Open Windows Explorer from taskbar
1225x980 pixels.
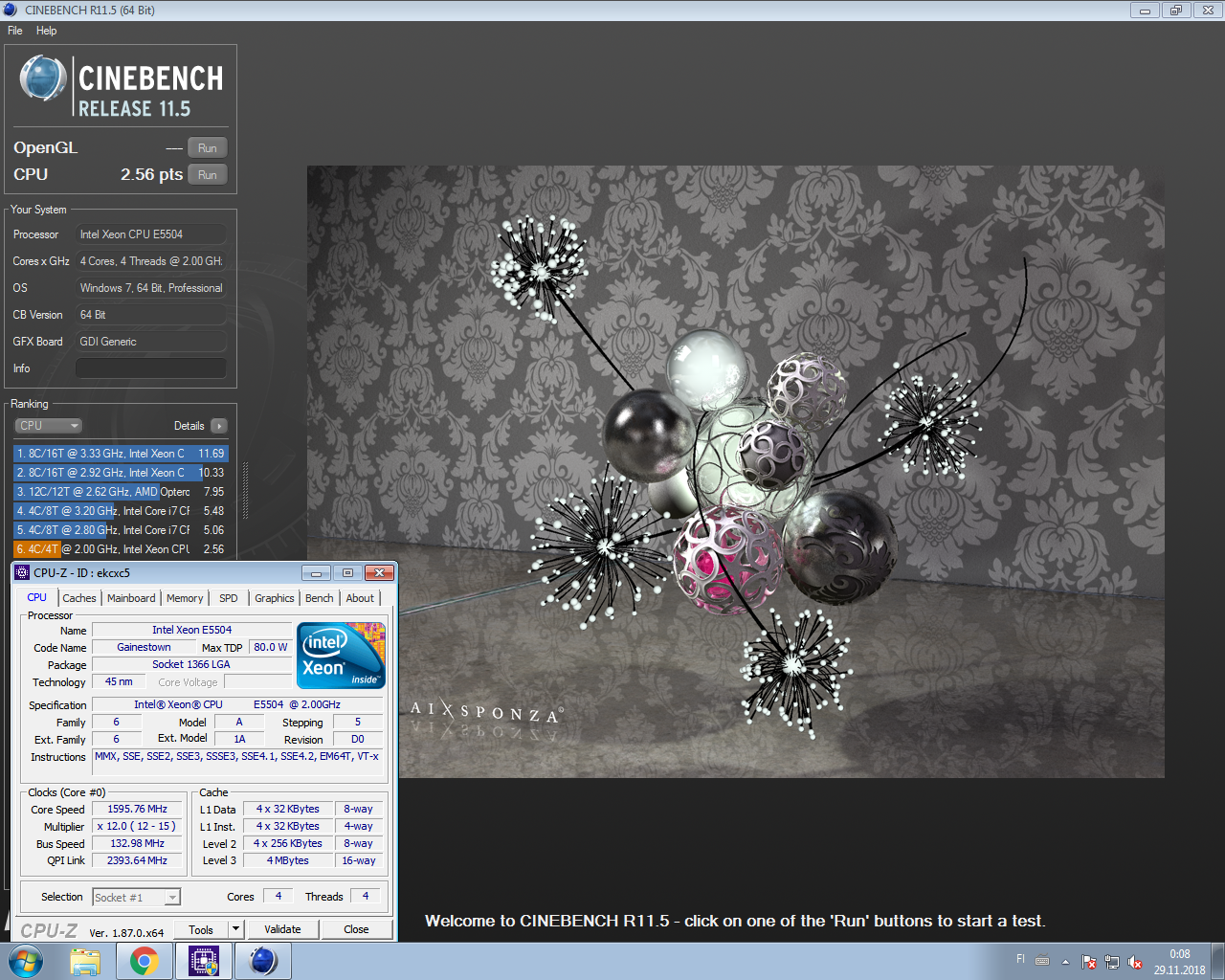tap(85, 961)
